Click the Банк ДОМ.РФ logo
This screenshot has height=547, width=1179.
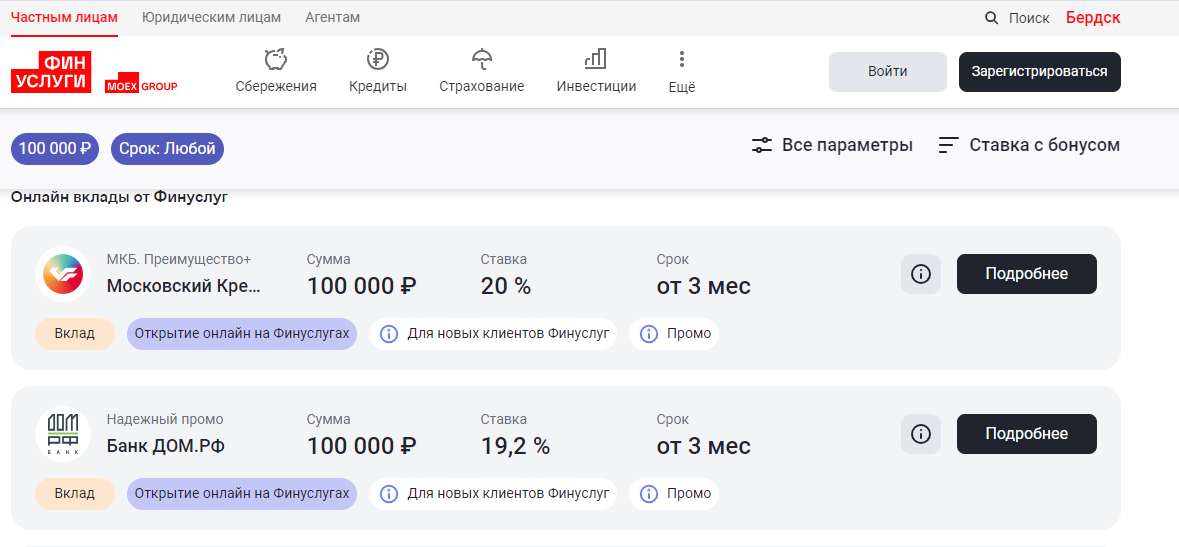(x=63, y=434)
